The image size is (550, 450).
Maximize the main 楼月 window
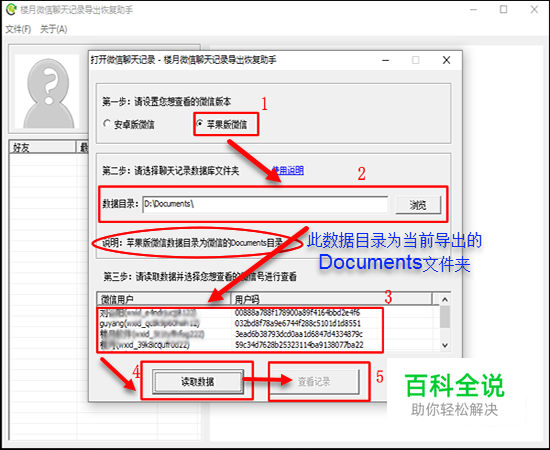[x=503, y=9]
